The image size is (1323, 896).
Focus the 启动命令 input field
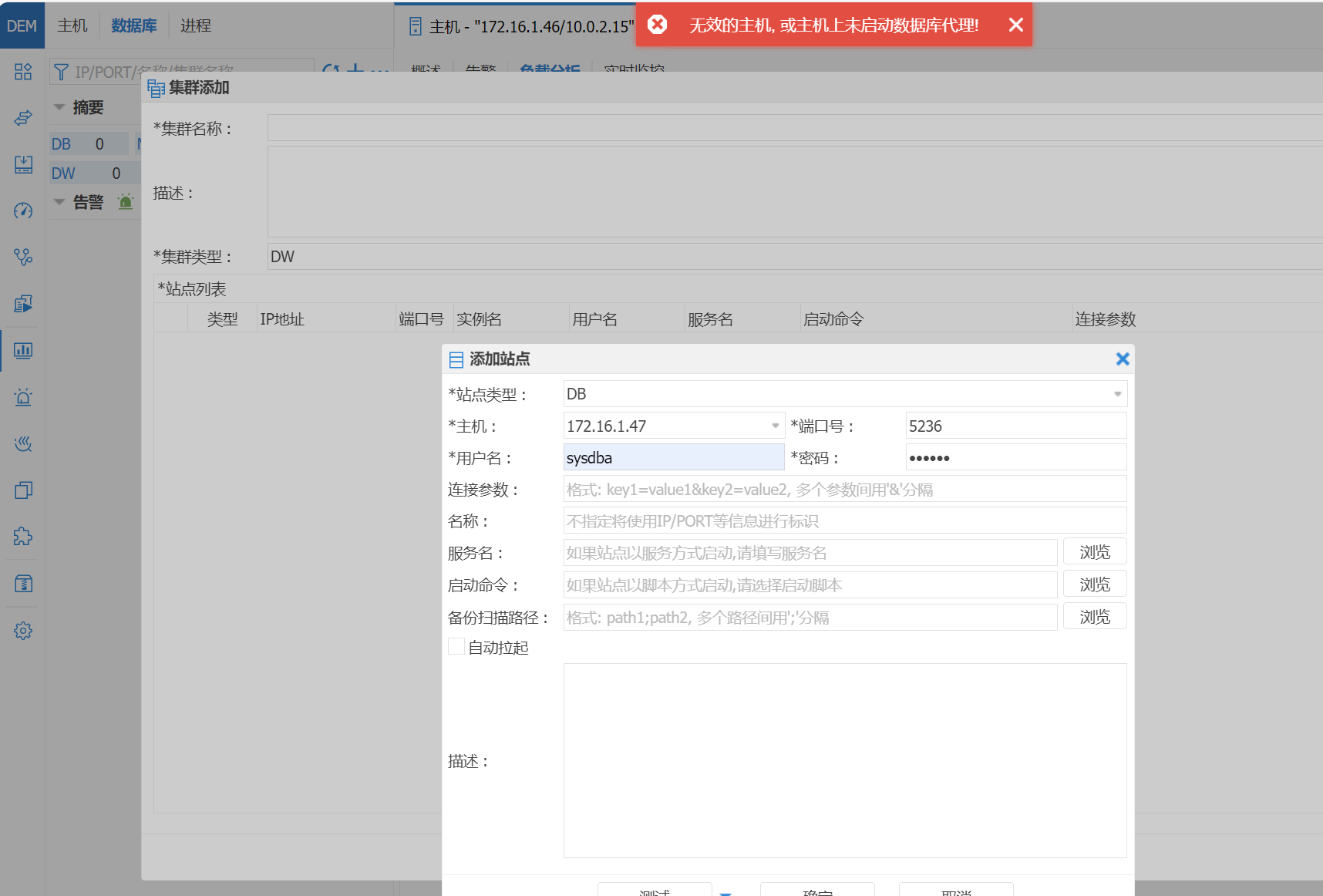[810, 584]
